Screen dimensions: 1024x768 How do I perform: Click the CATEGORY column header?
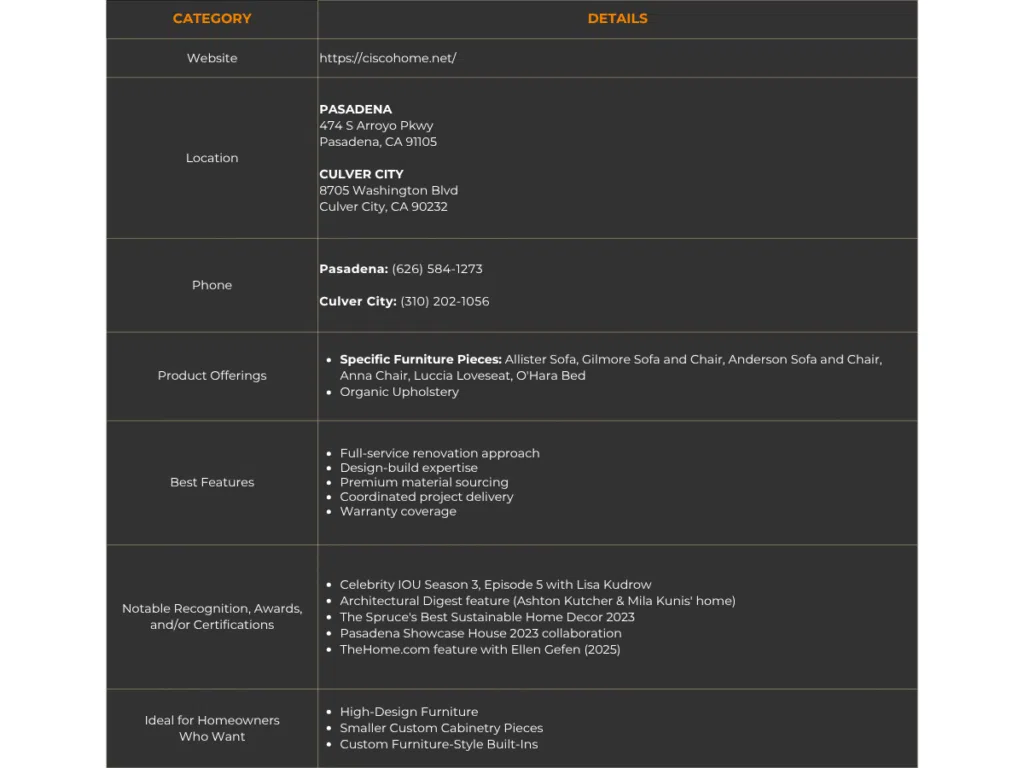point(212,18)
